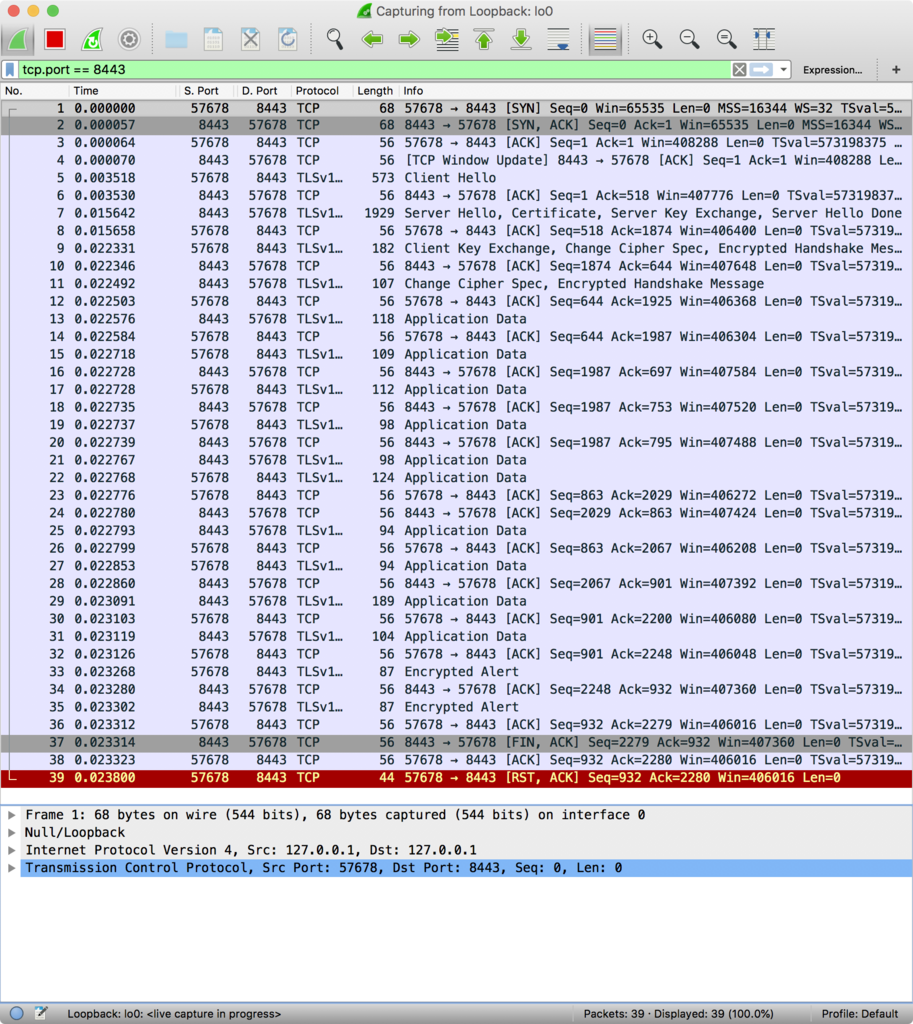Click the expert information circle in status bar
The width and height of the screenshot is (913, 1024).
tap(17, 1013)
